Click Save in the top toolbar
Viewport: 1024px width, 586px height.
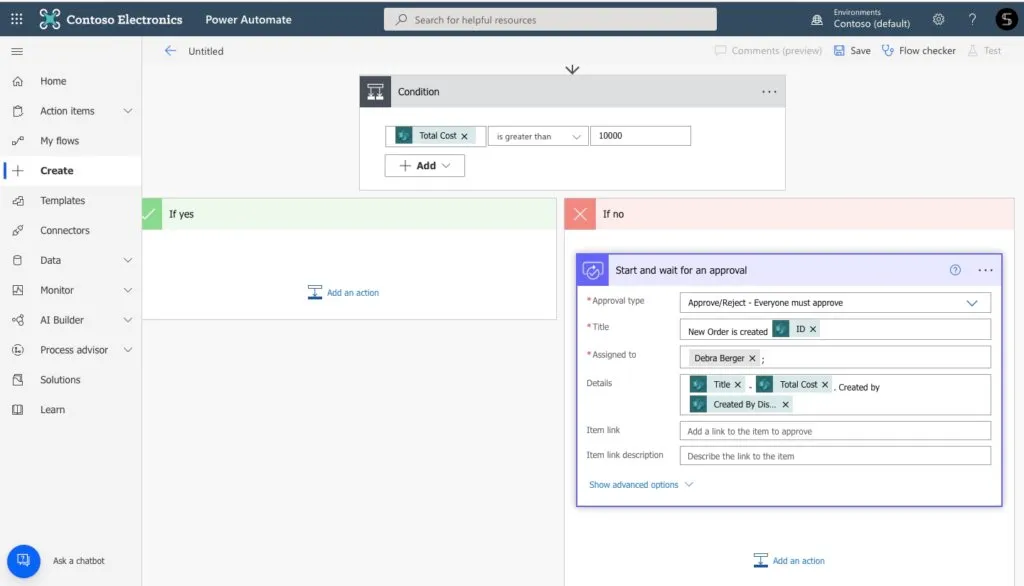[x=852, y=50]
